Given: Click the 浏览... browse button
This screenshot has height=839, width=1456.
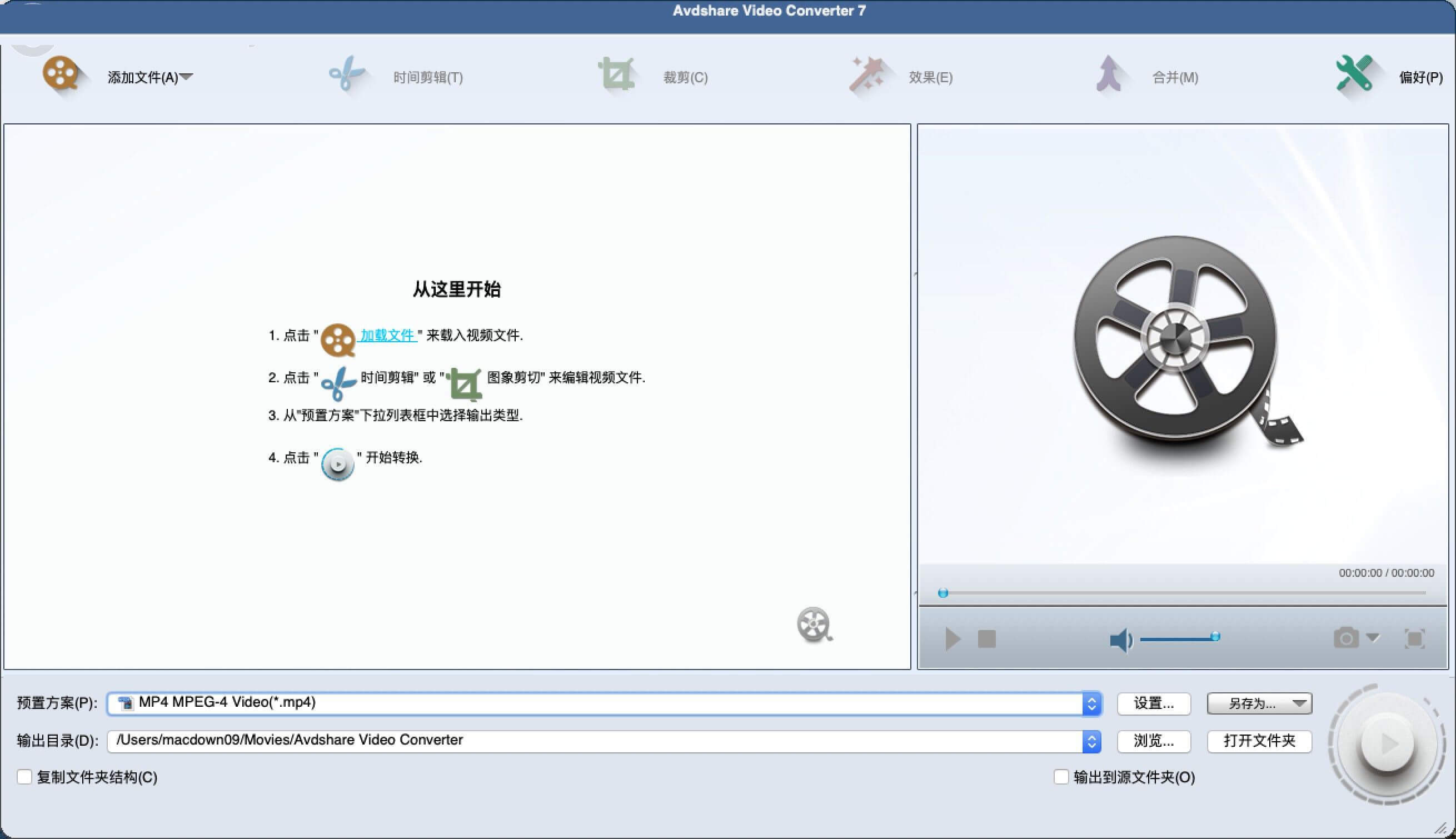Looking at the screenshot, I should click(x=1154, y=741).
